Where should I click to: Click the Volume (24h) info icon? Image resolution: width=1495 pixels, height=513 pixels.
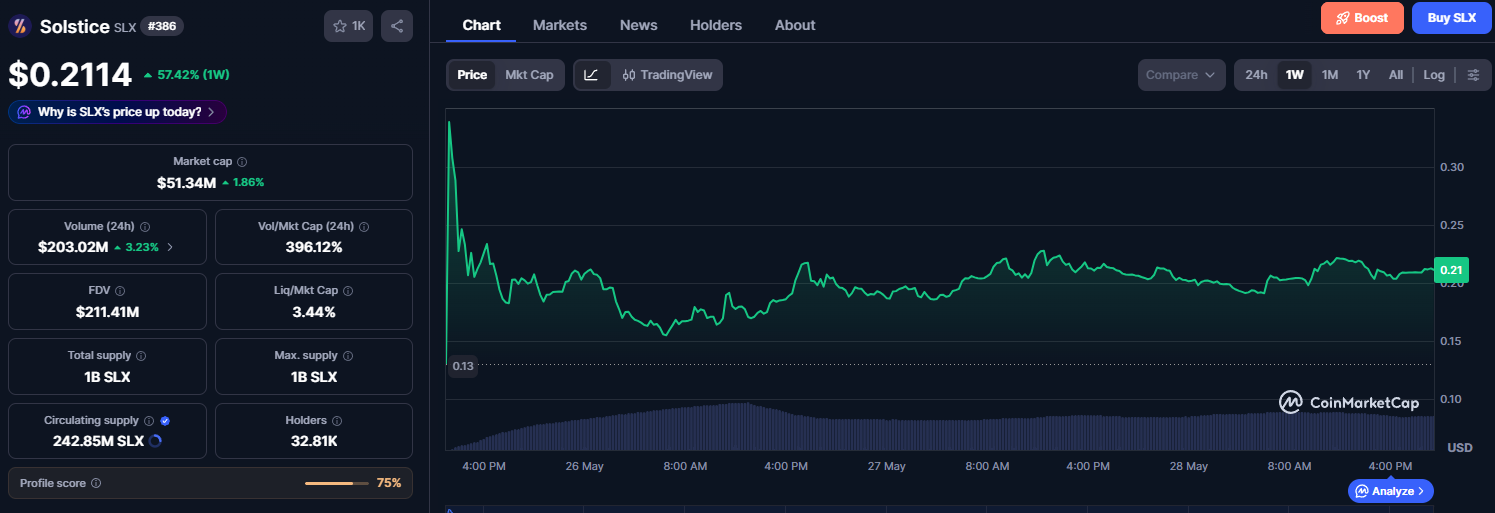(x=145, y=227)
